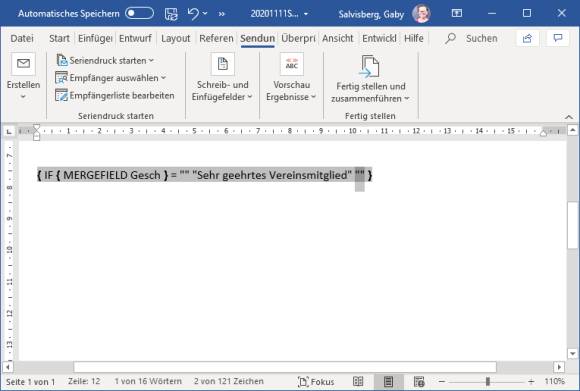This screenshot has width=580, height=391.
Task: Open the Entwurf tab
Action: tap(135, 38)
